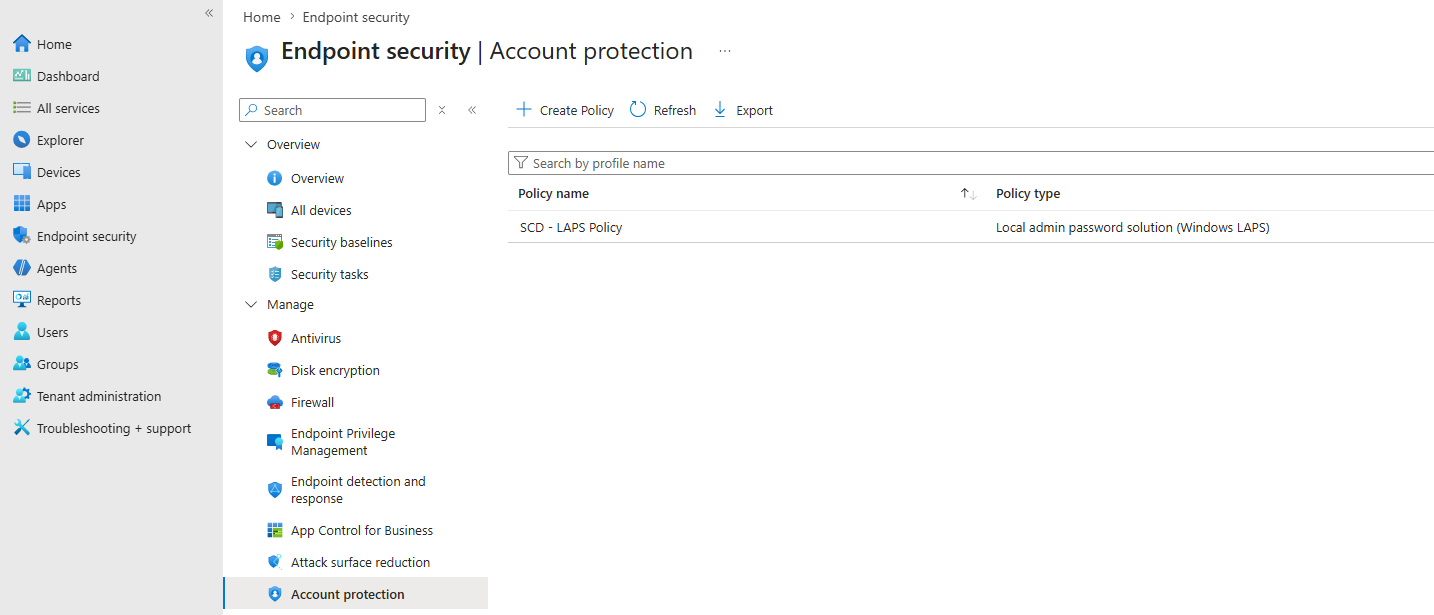1434x615 pixels.
Task: Click the large shield icon beside page title
Action: point(257,58)
